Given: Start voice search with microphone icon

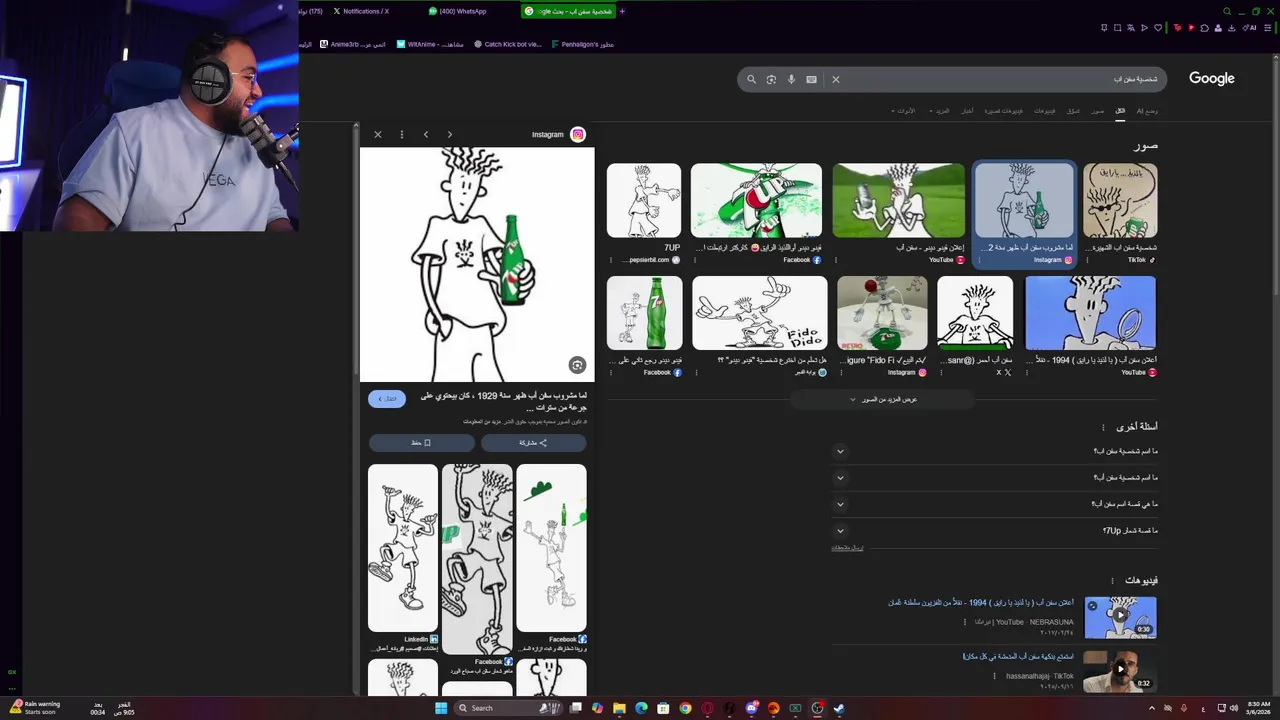Looking at the screenshot, I should click(791, 79).
